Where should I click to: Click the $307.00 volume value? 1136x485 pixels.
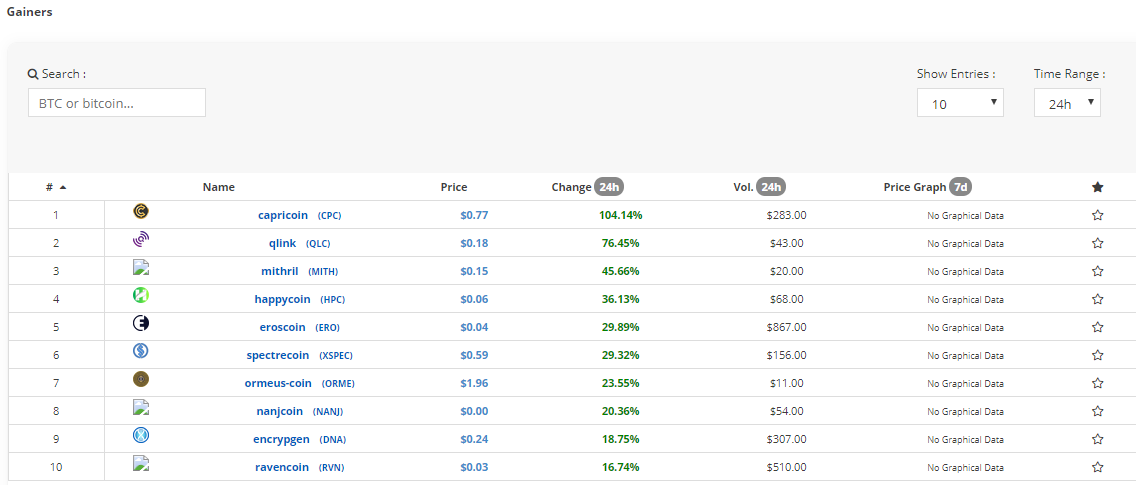point(786,439)
